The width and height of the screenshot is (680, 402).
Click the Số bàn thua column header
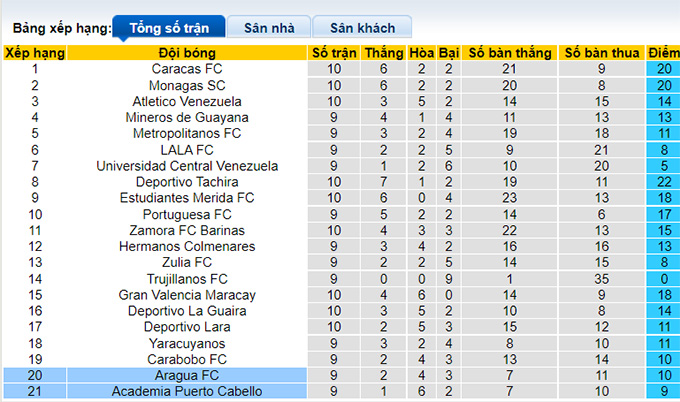pos(602,53)
